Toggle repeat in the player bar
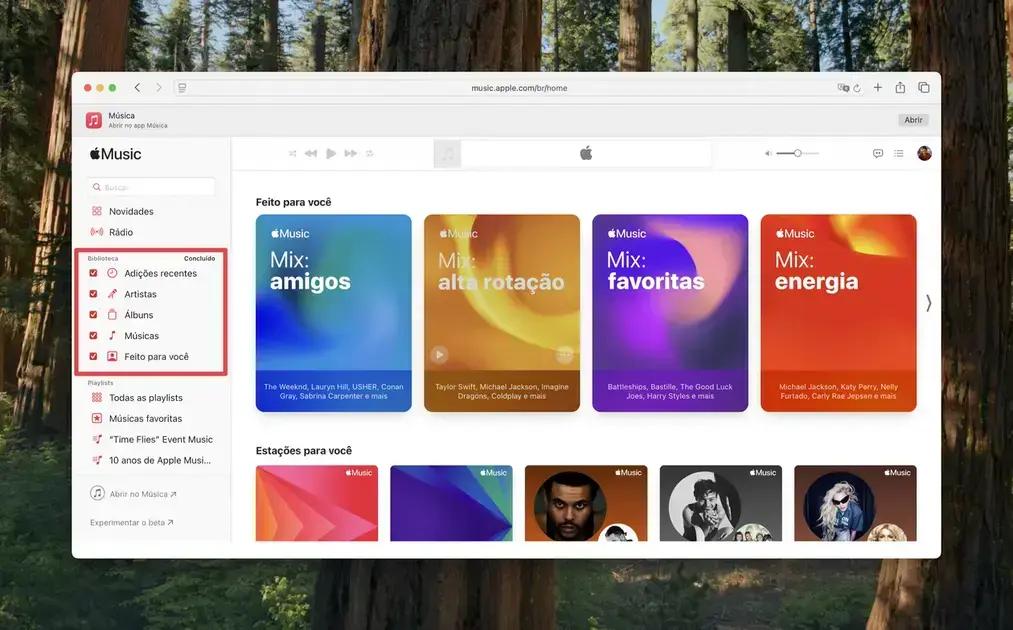The height and width of the screenshot is (630, 1013). (x=370, y=153)
